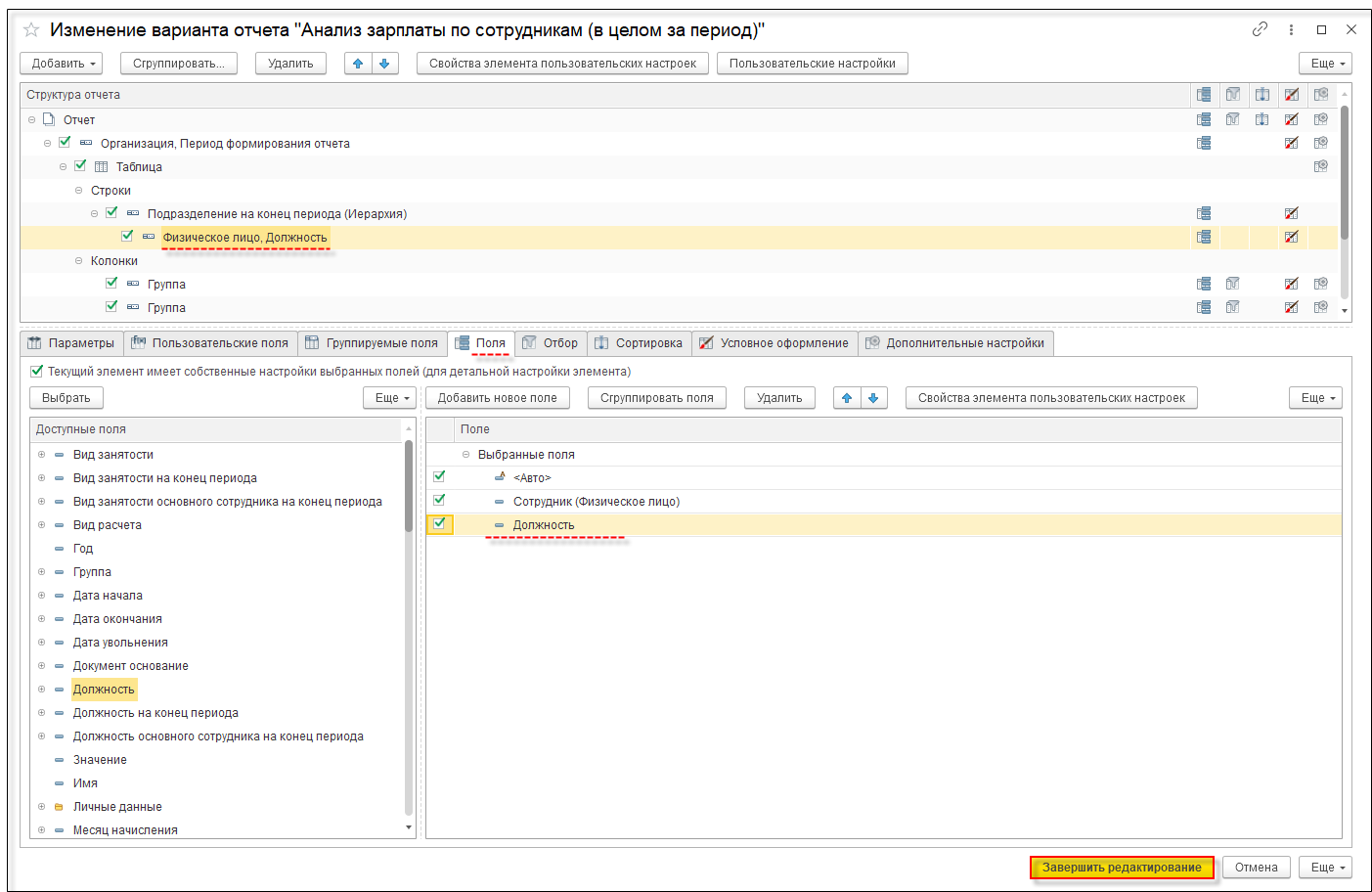1372x892 pixels.
Task: Uncheck the <Авто> selected field
Action: tap(439, 476)
